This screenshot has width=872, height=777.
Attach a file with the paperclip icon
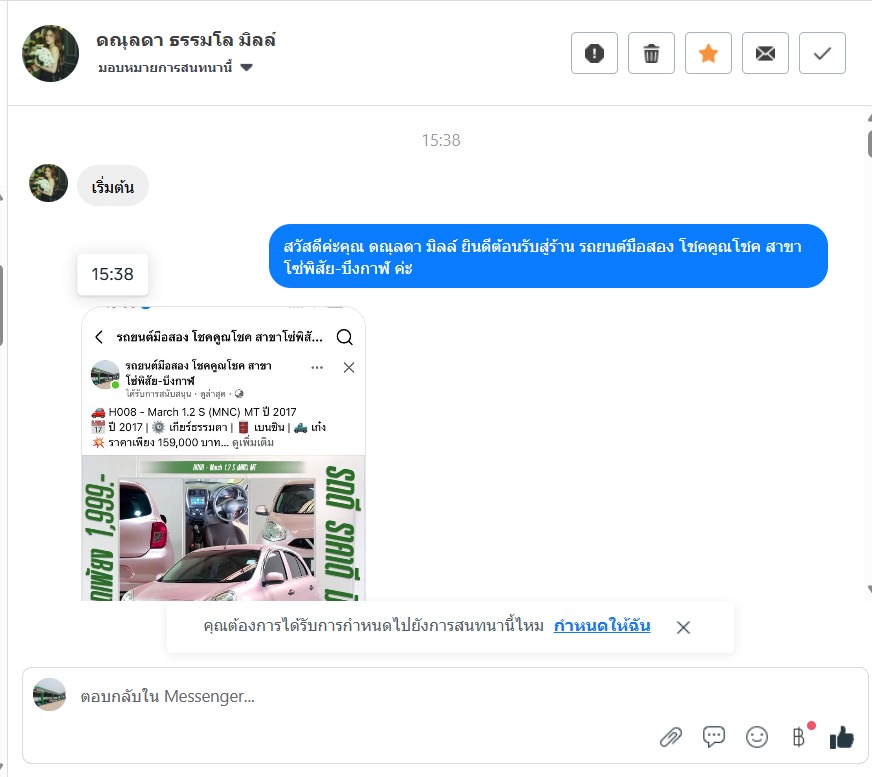[x=671, y=737]
